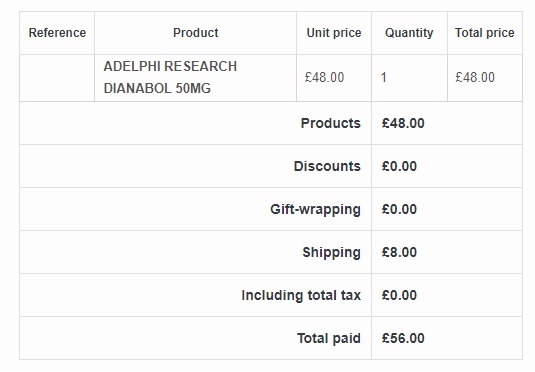Click the Shipping £8.00 amount
535x372 pixels.
(399, 252)
